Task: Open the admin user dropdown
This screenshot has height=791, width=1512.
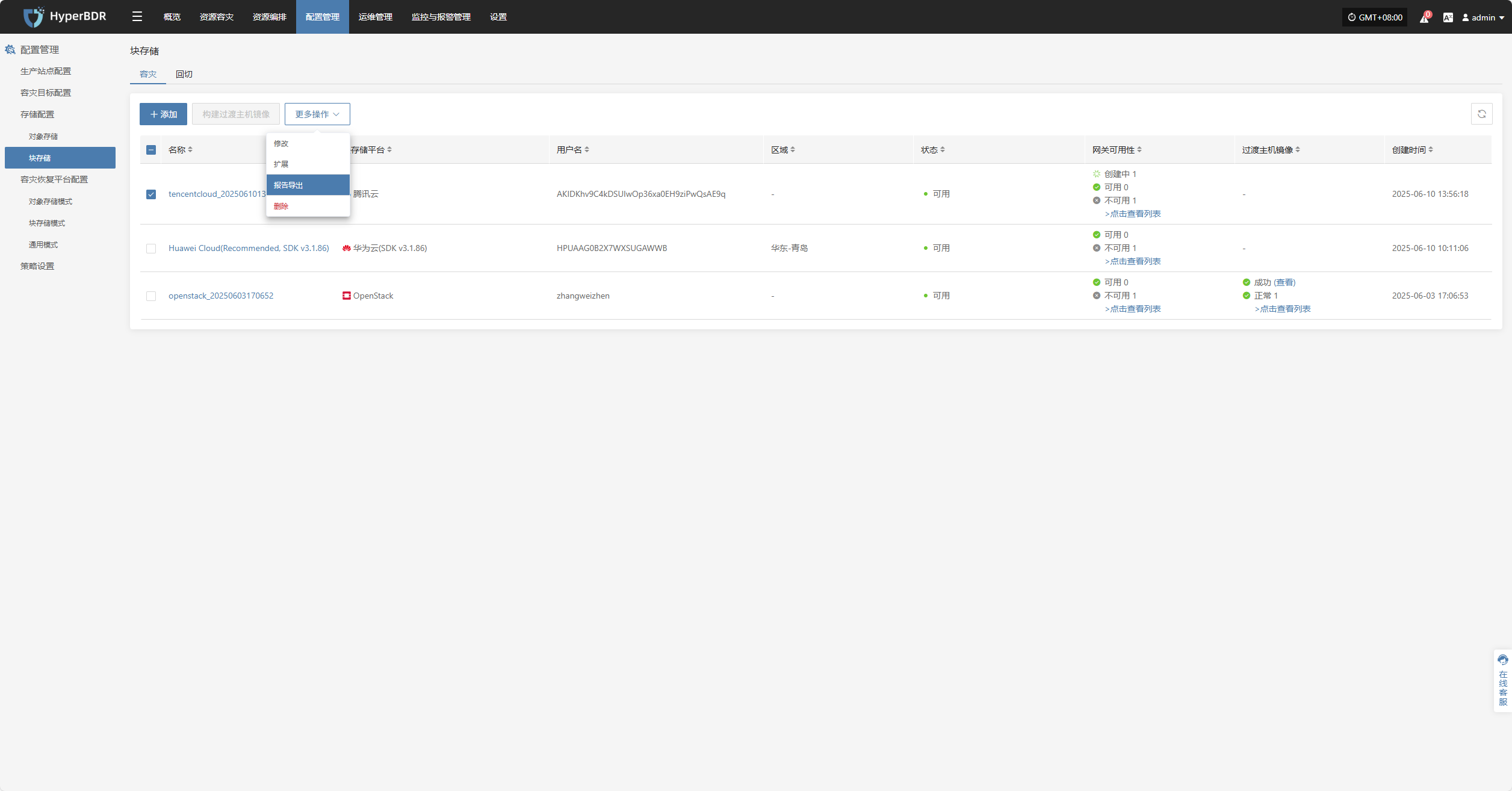Action: [x=1483, y=17]
